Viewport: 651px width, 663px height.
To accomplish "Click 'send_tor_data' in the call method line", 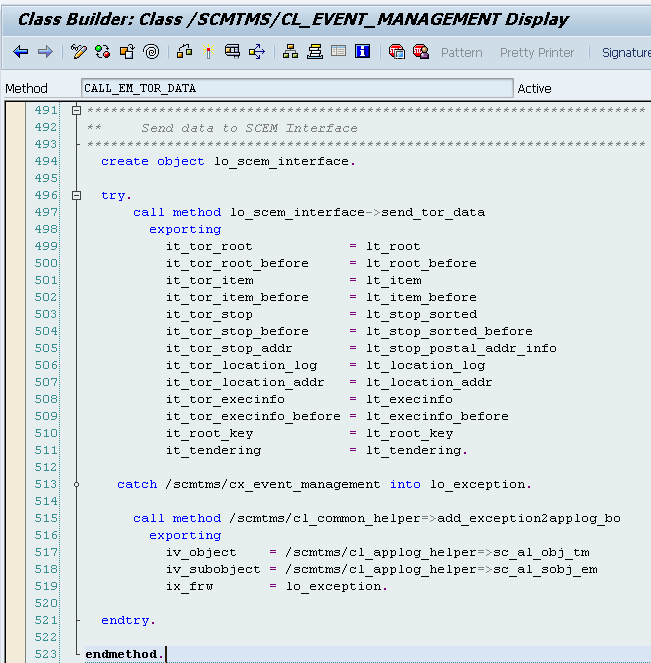I will pos(433,212).
